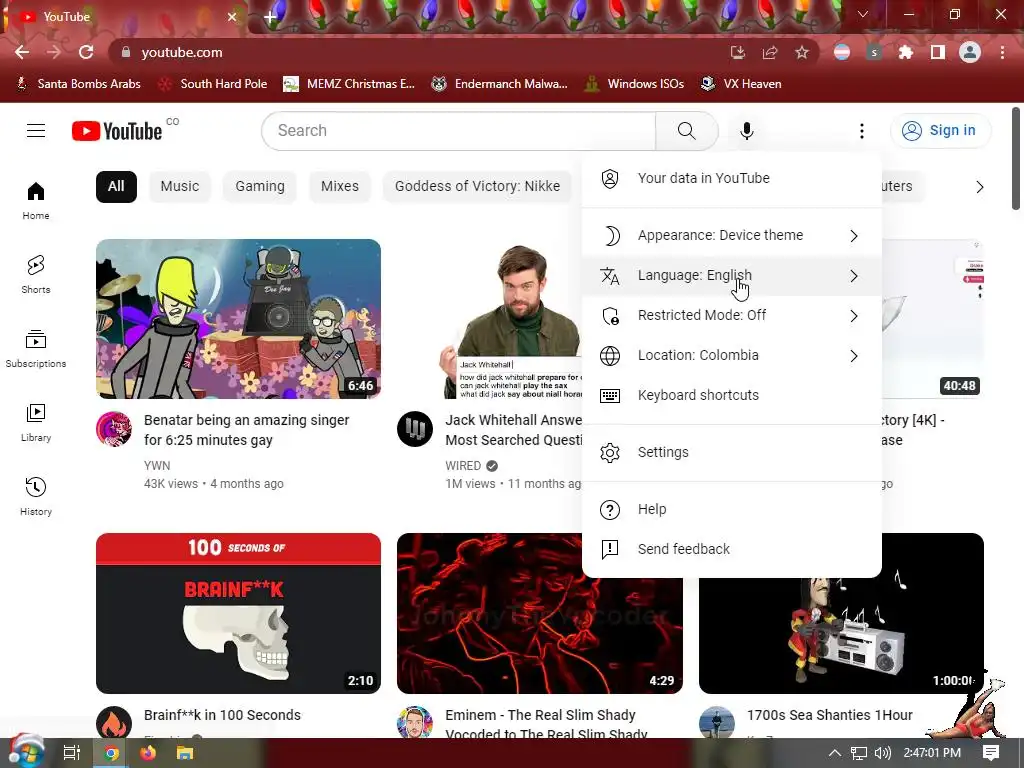
Task: Expand Restricted Mode: Off submenu
Action: click(731, 315)
